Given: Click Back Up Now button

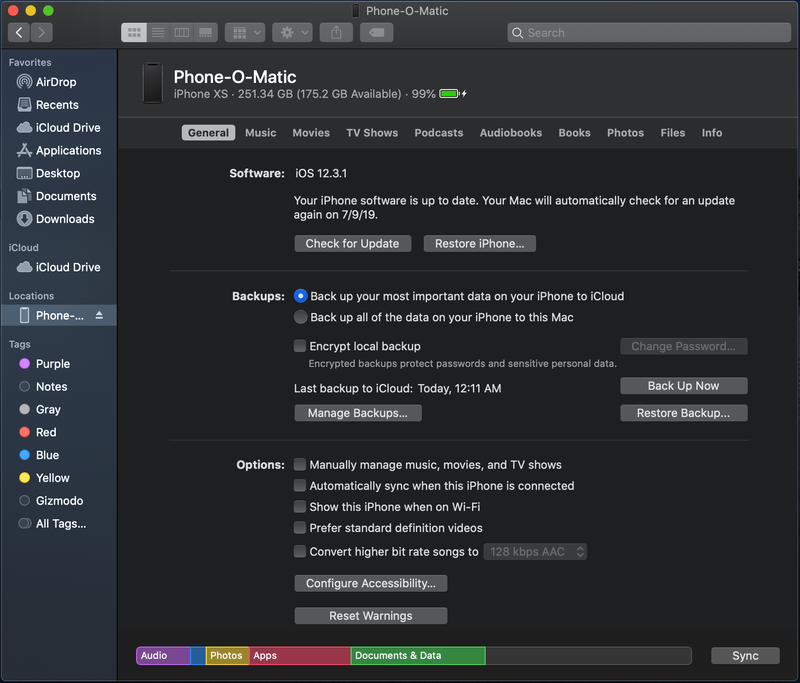Looking at the screenshot, I should [684, 386].
